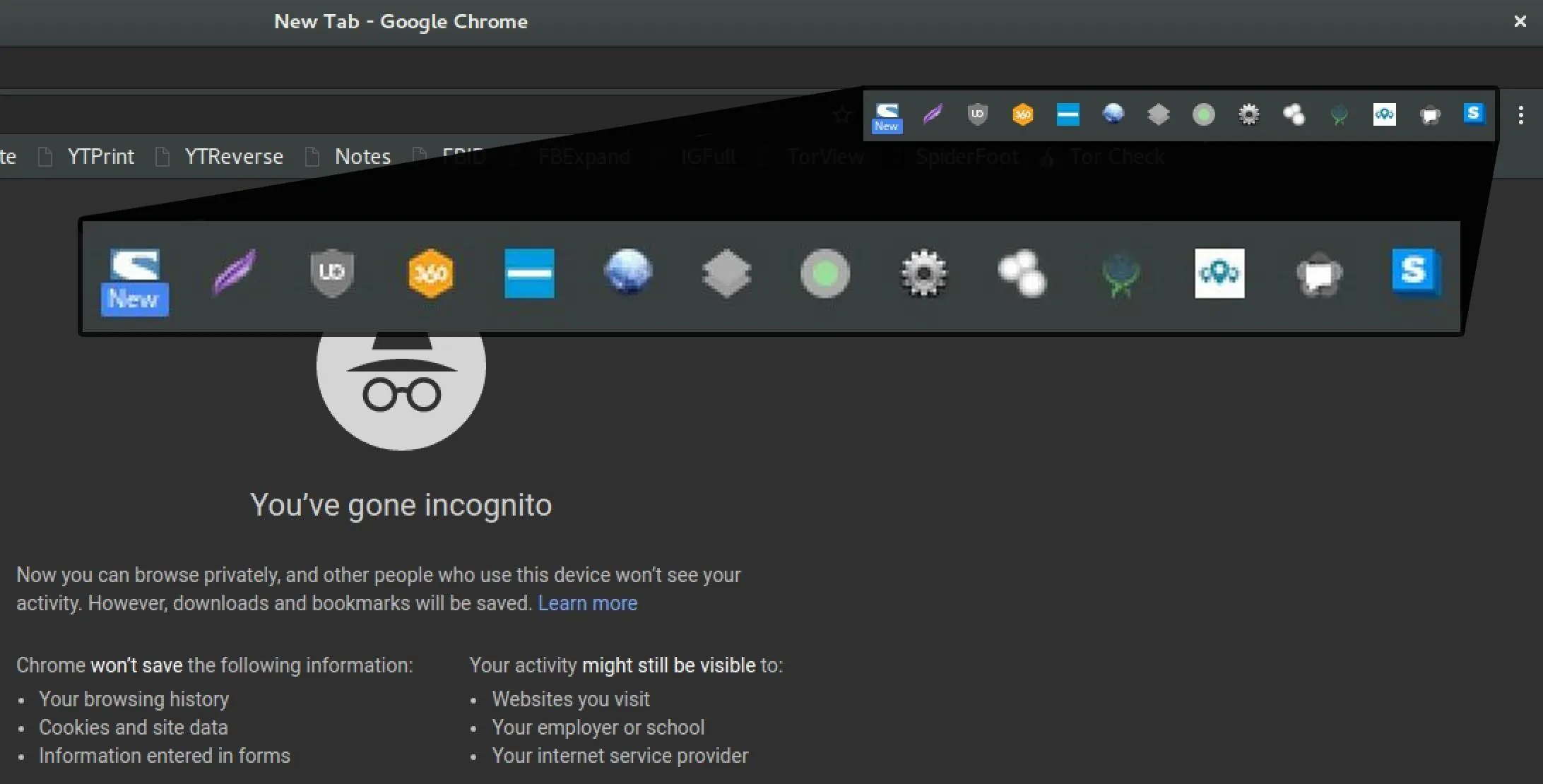
Task: Click the dark green plant extension icon in browser toolbar
Action: pyautogui.click(x=1339, y=115)
